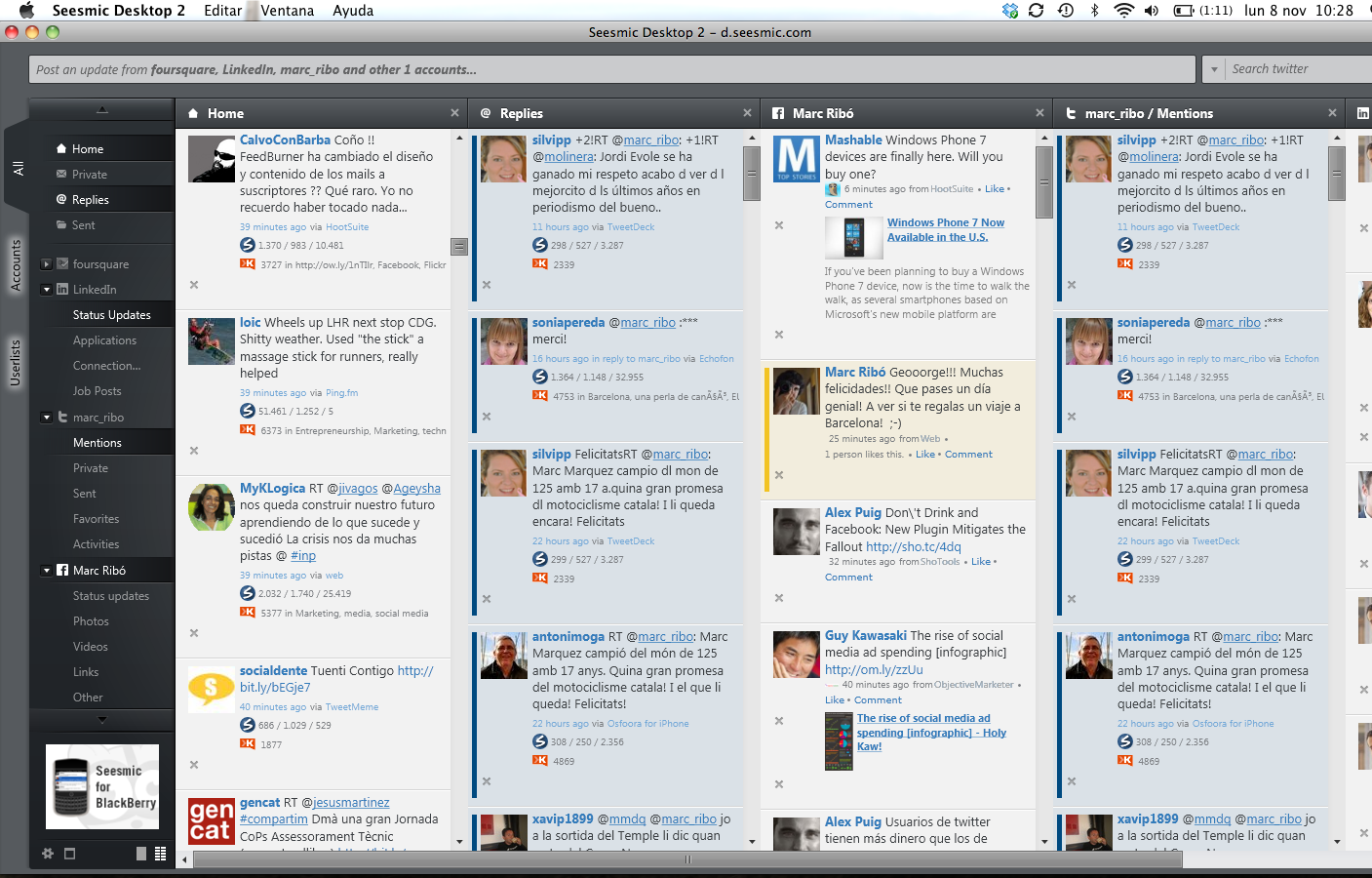
Task: Open http://sho.tc/4dq link
Action: pos(914,546)
